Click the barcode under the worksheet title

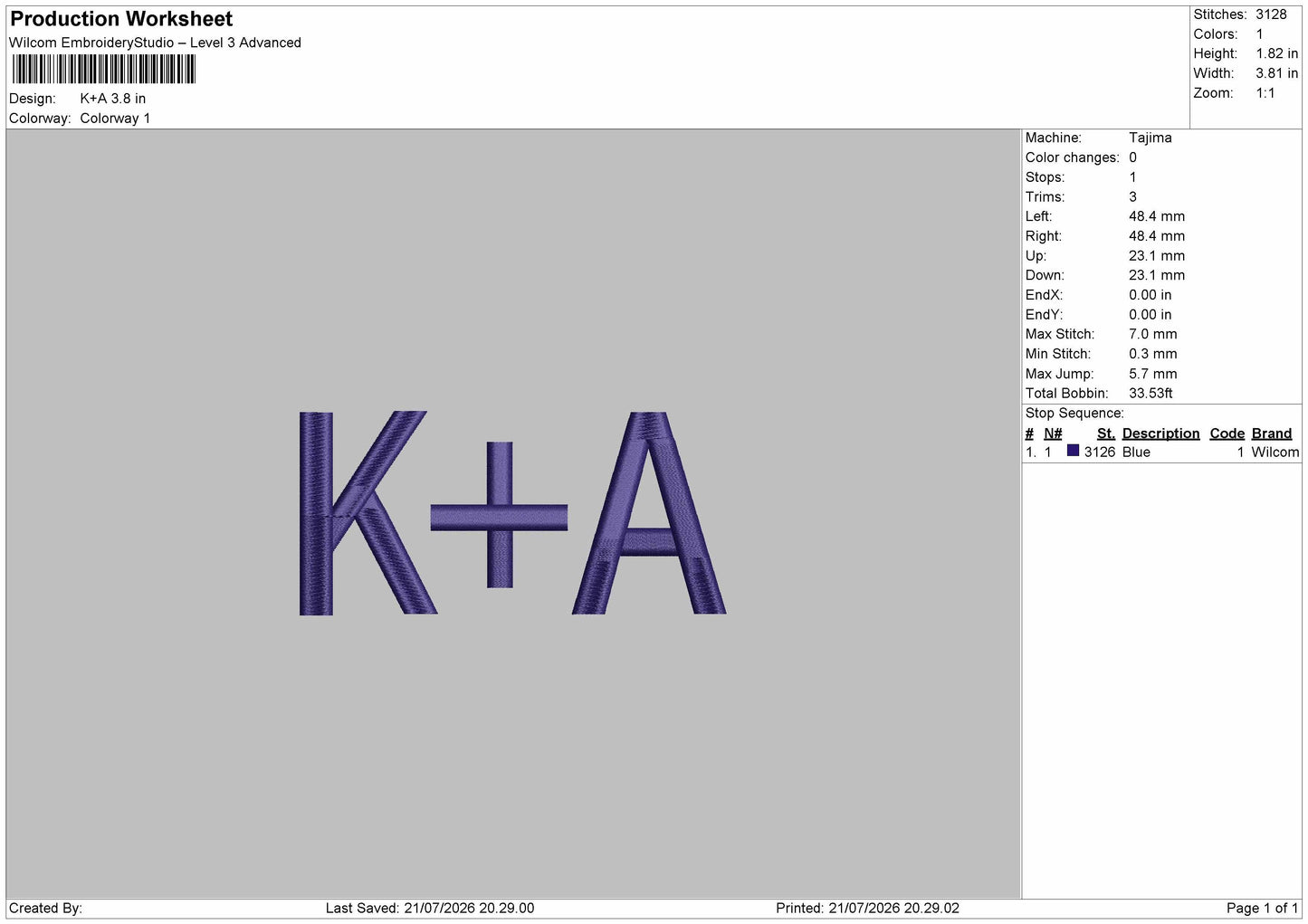[x=104, y=70]
